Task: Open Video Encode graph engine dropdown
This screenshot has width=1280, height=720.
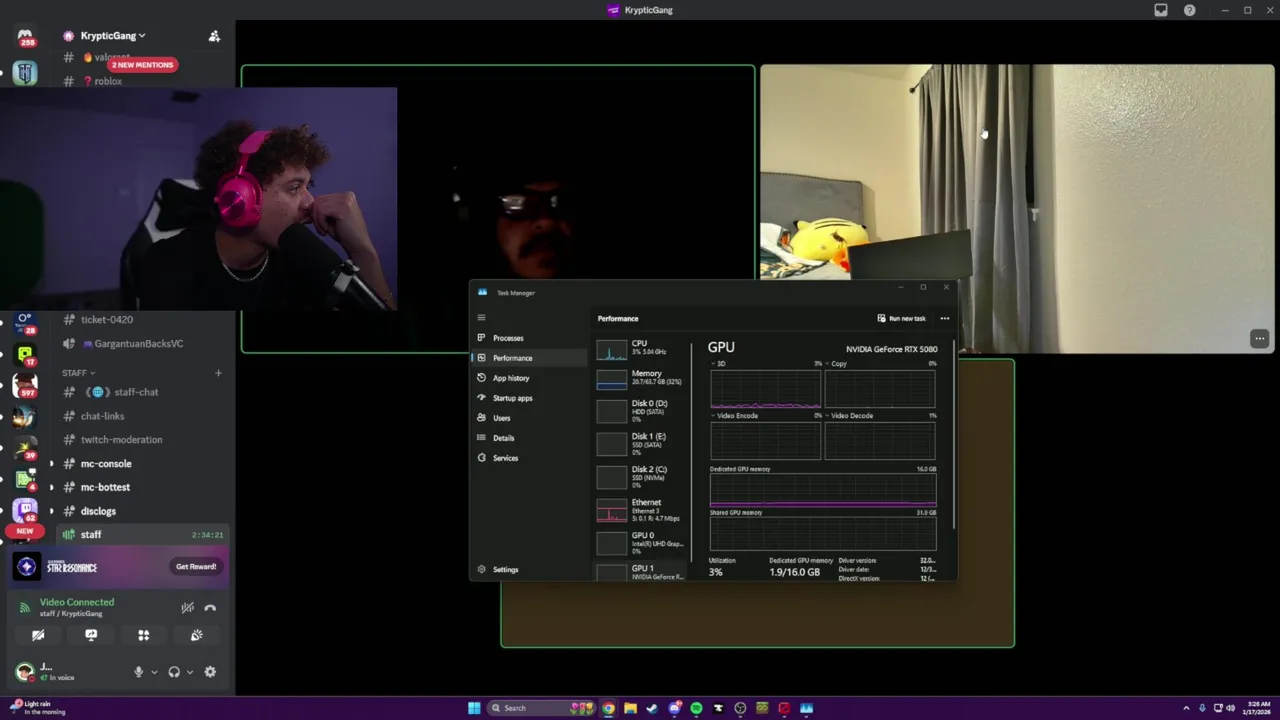Action: pos(734,416)
